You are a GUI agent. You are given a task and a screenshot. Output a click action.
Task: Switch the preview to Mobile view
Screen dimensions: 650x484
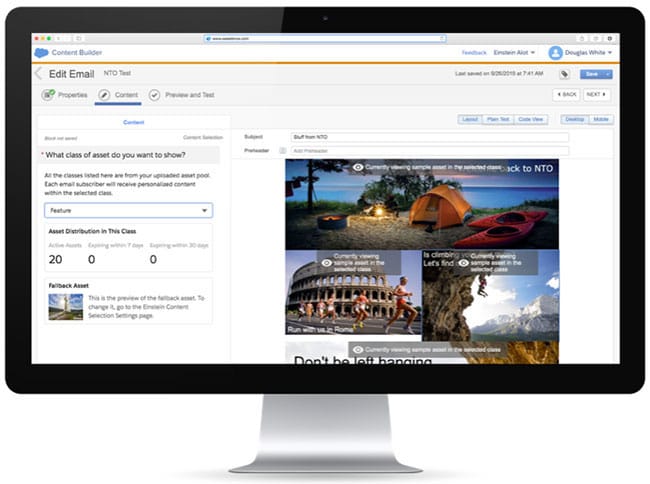tap(600, 119)
